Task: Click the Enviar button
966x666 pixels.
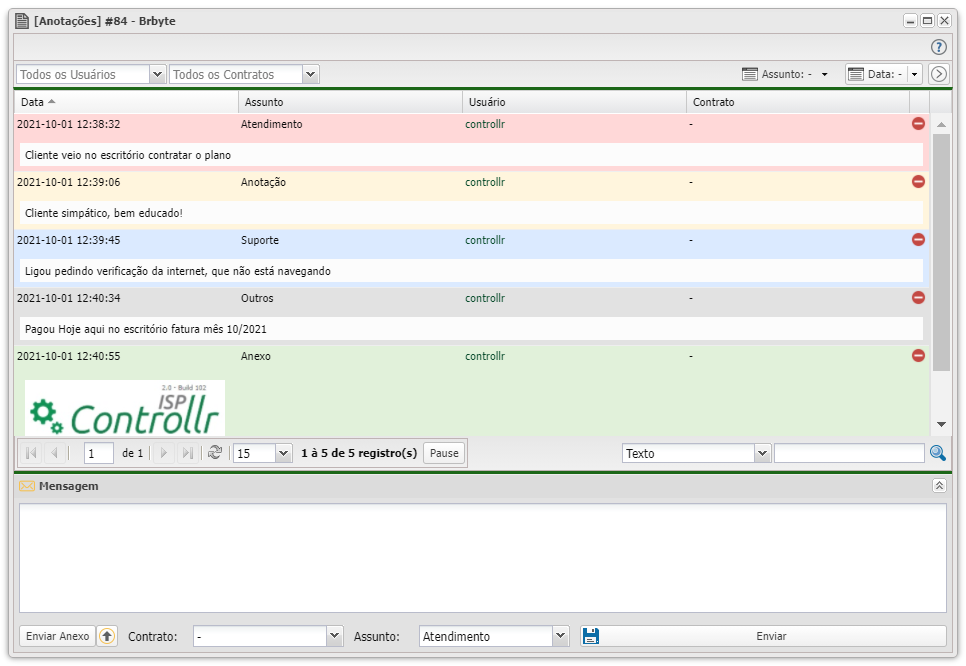Action: [770, 636]
